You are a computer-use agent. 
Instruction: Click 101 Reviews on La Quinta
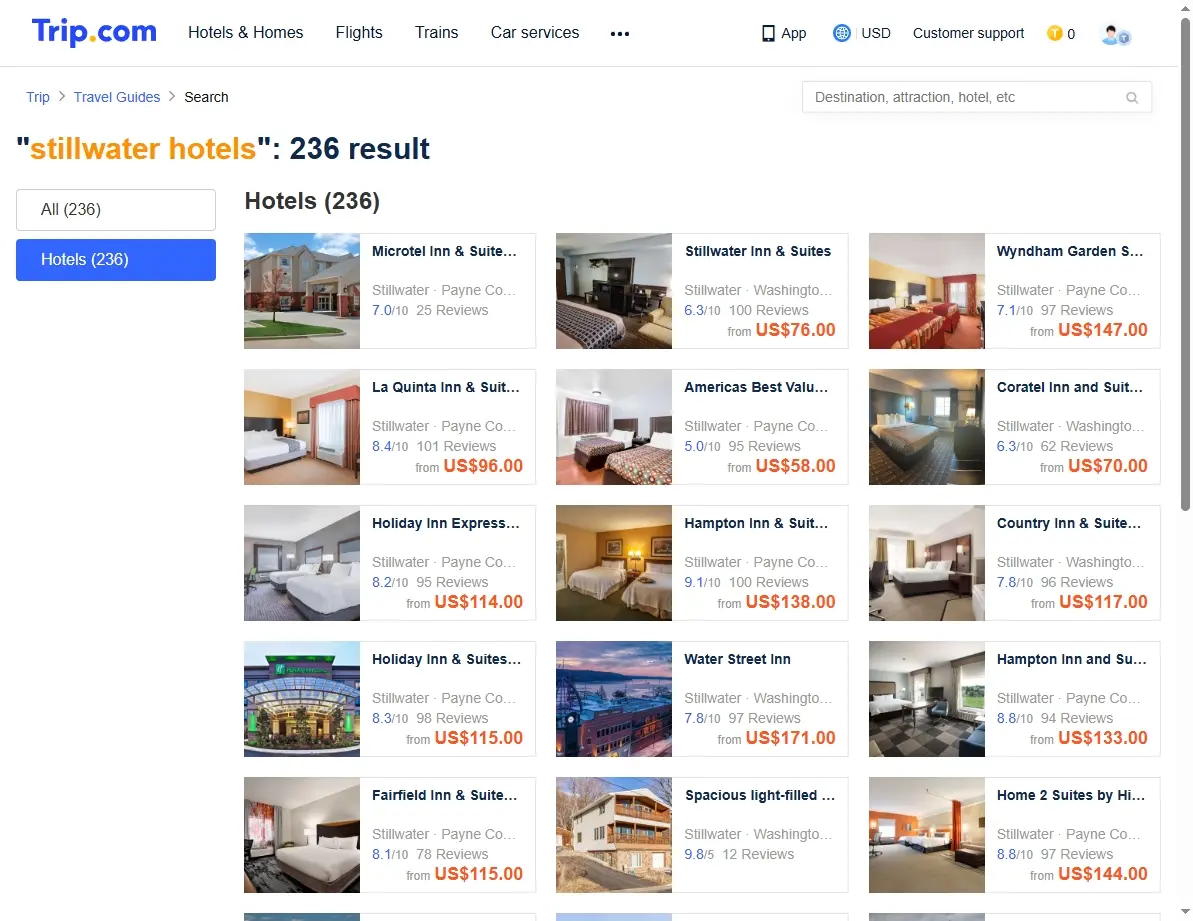coord(457,446)
